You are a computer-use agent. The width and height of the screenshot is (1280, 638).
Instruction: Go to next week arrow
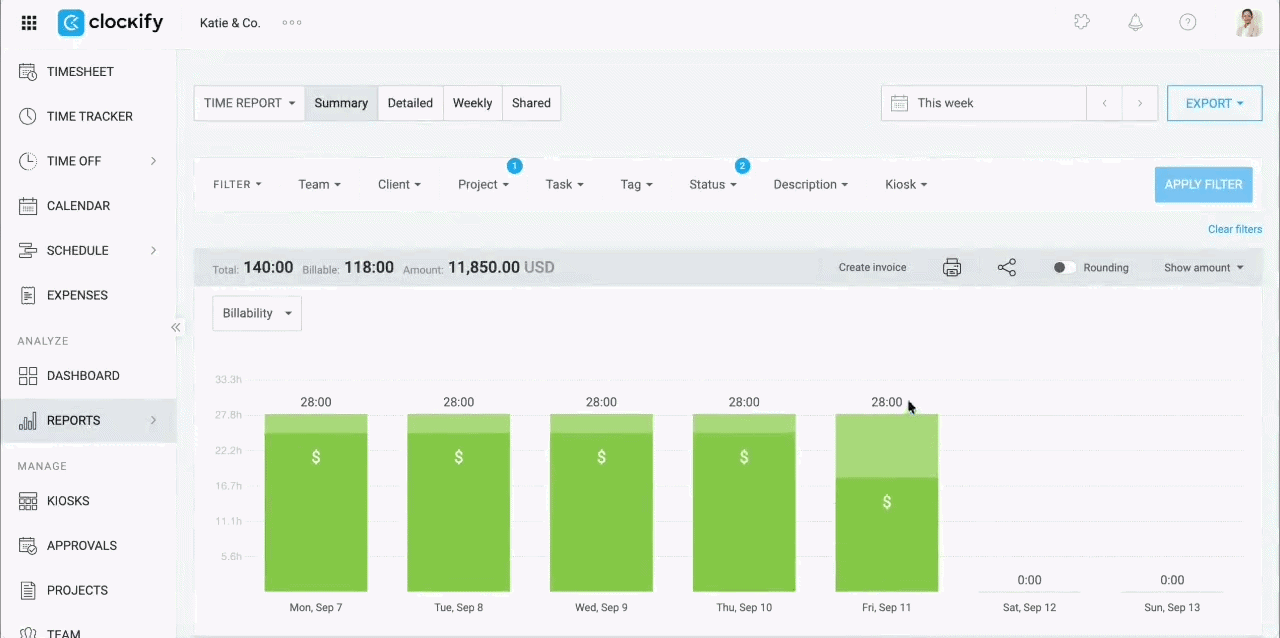pos(1140,103)
